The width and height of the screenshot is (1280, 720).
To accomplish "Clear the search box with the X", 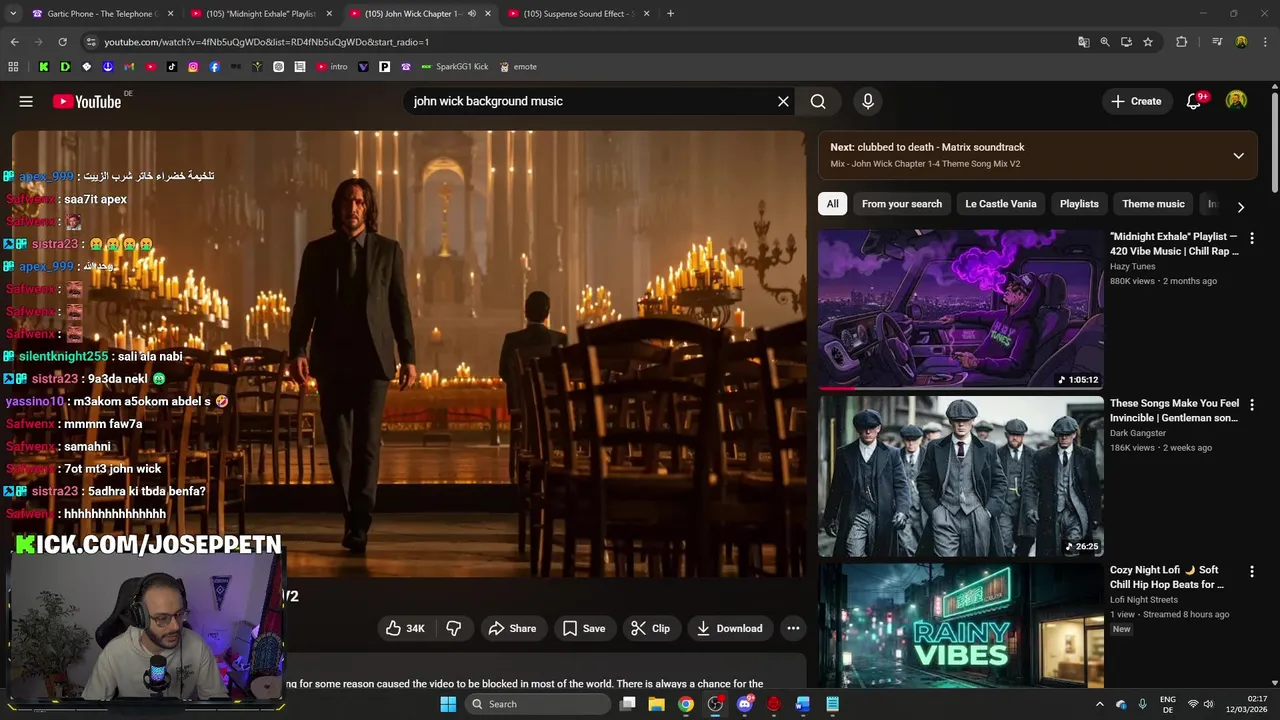I will click(783, 101).
